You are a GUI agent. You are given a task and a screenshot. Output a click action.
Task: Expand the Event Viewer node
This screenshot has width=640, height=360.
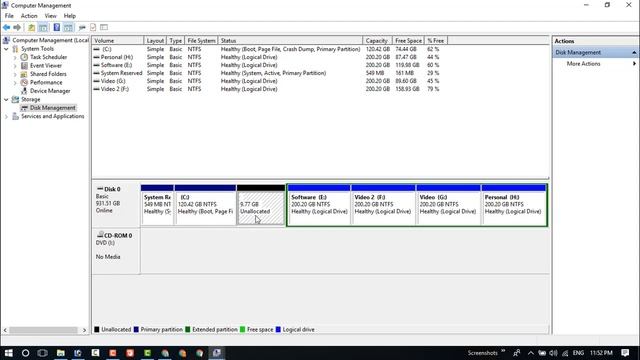[15, 66]
